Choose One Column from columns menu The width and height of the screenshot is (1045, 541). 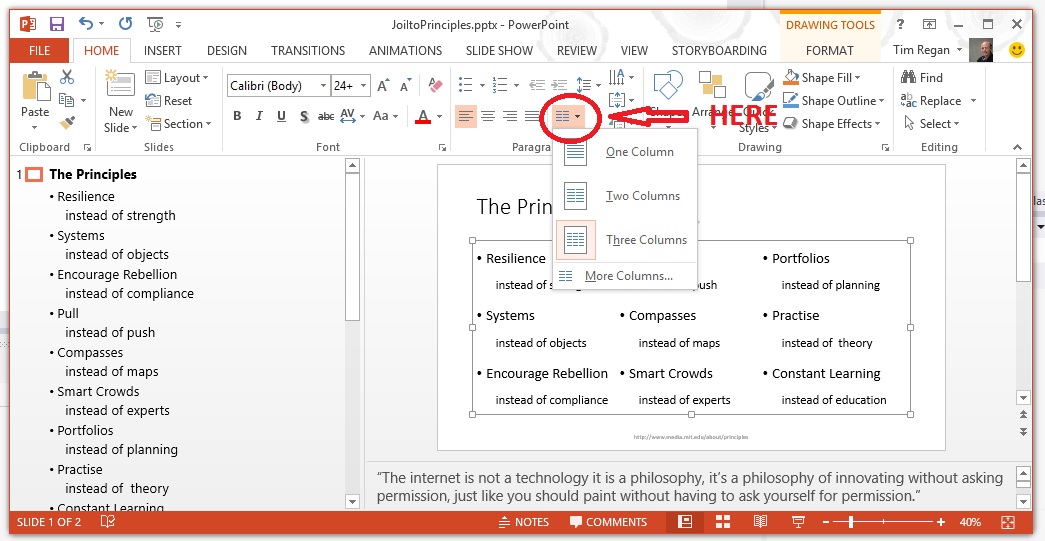tap(624, 152)
